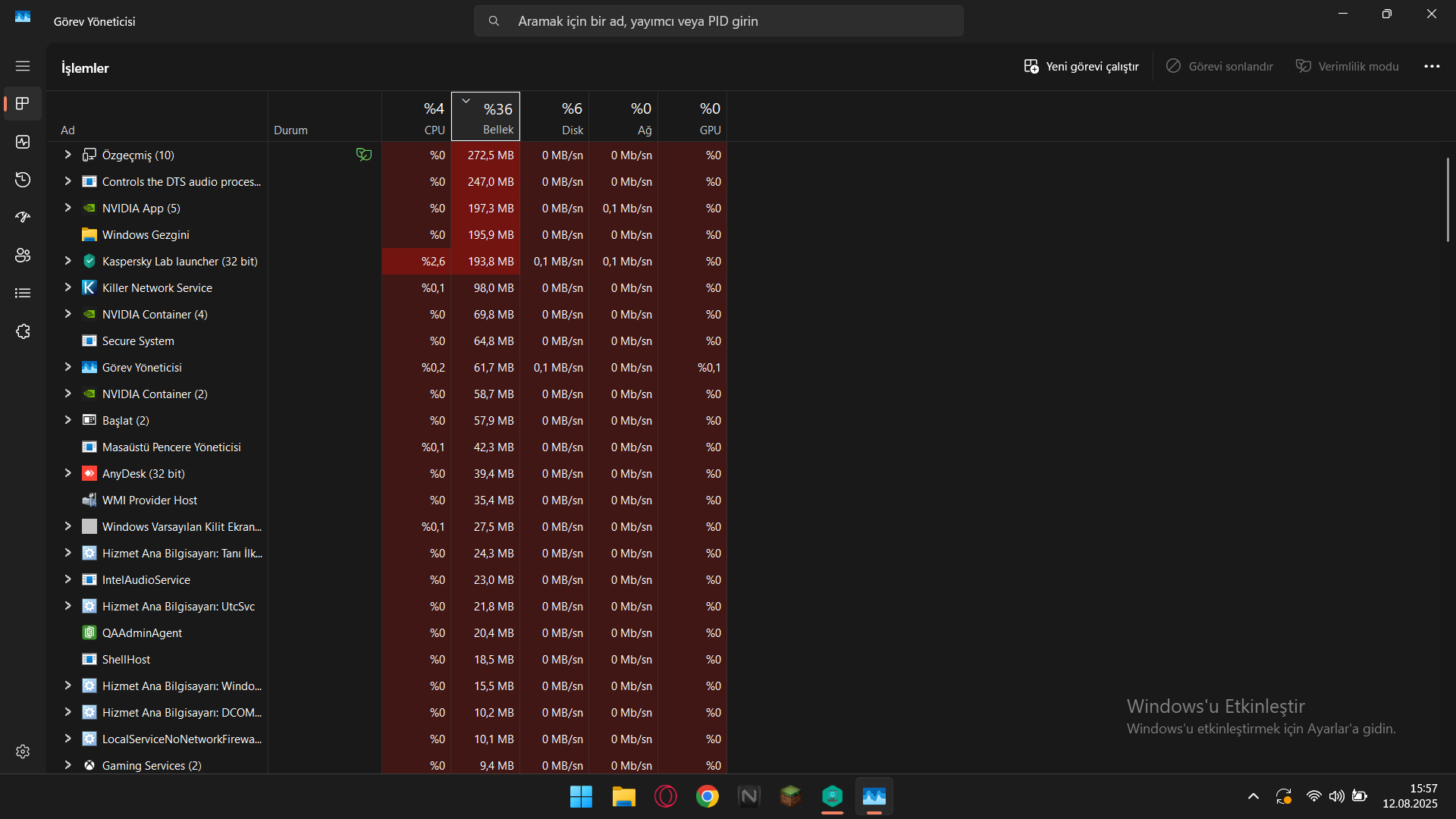The width and height of the screenshot is (1456, 819).
Task: Select the ShellHost process row
Action: click(387, 660)
